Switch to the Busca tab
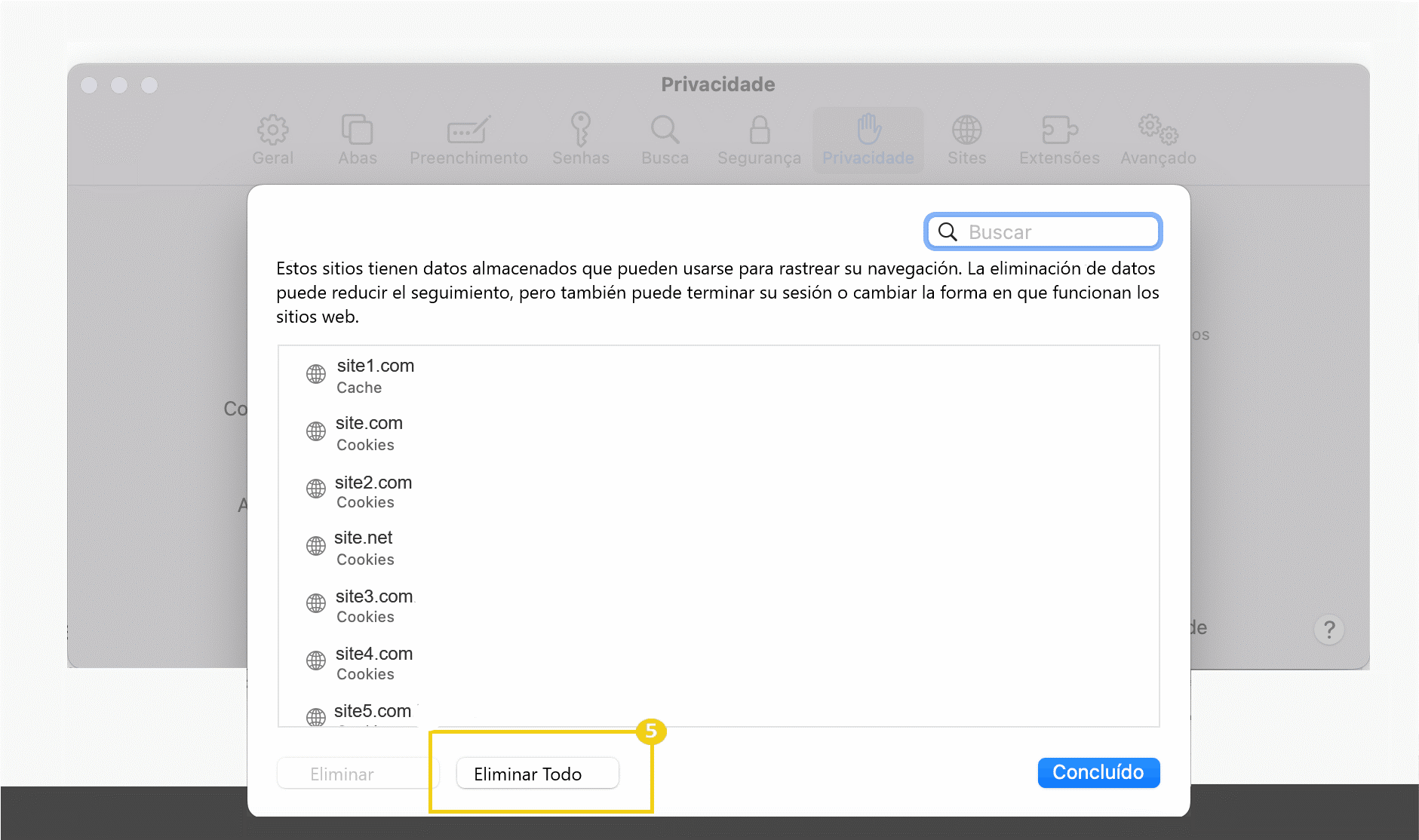 (x=665, y=140)
